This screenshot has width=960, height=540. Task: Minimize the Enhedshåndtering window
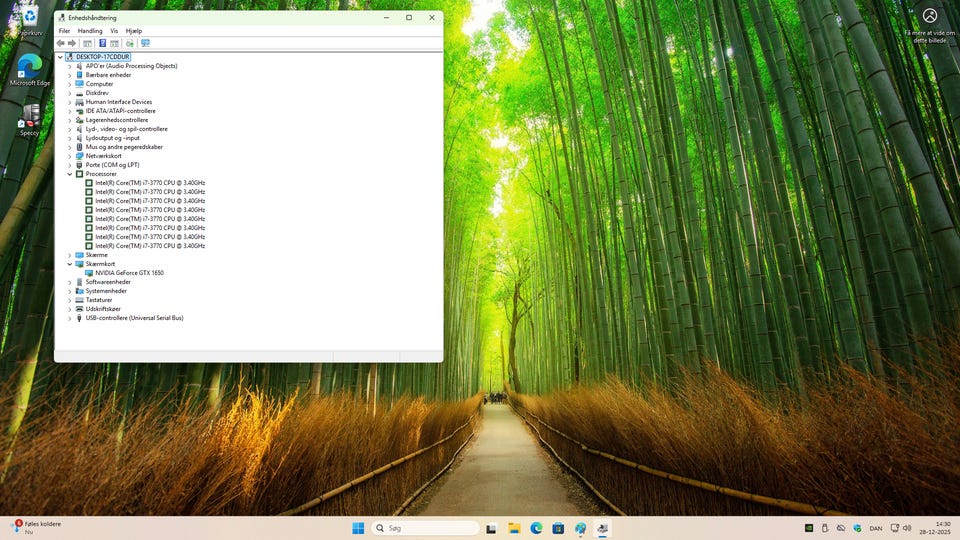(x=386, y=18)
